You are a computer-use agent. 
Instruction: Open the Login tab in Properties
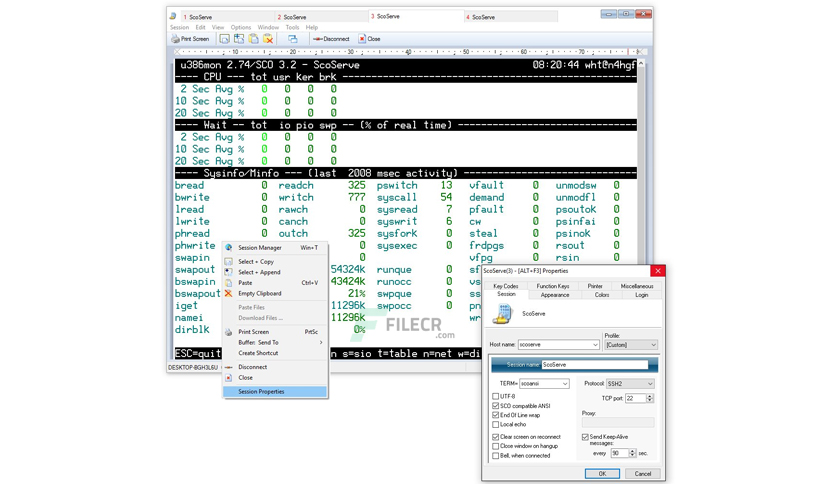click(642, 295)
